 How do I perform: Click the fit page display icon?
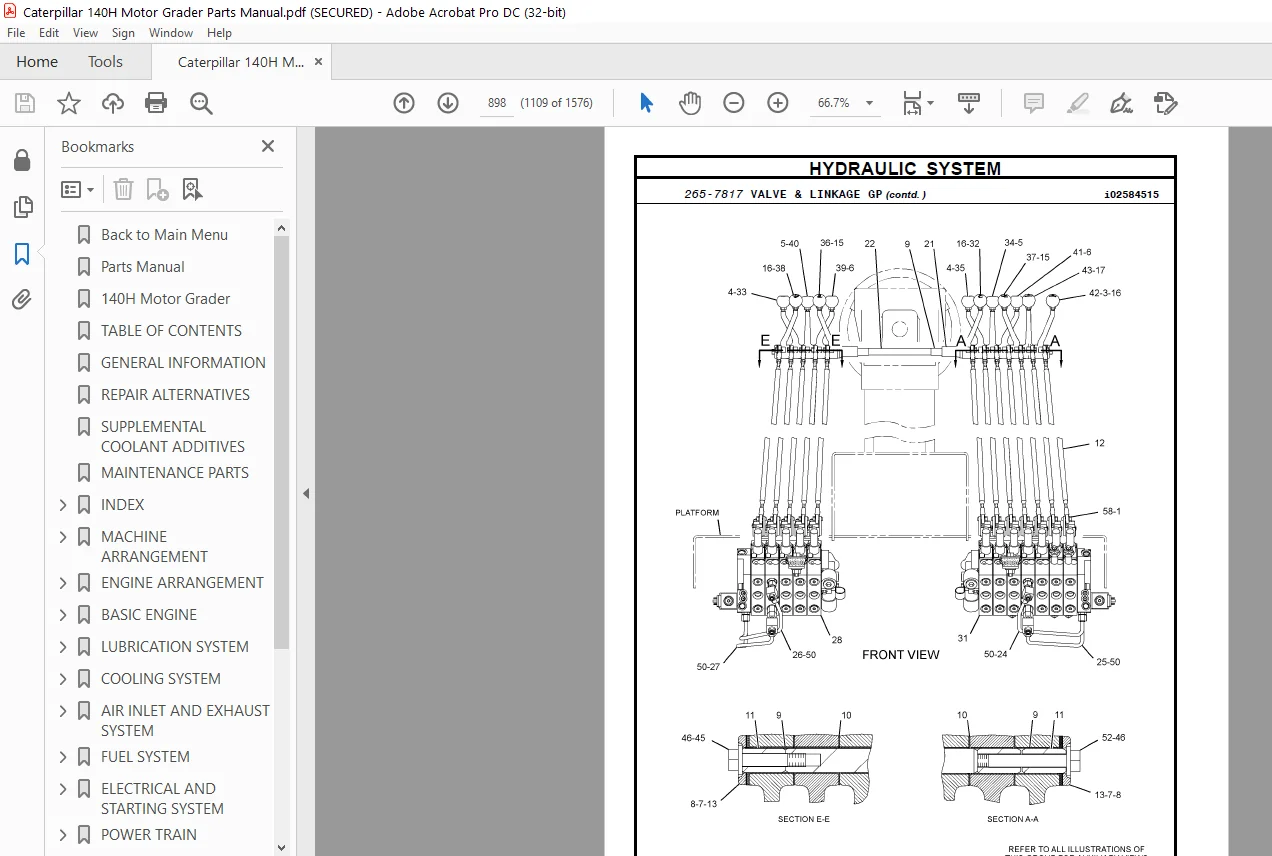click(912, 103)
